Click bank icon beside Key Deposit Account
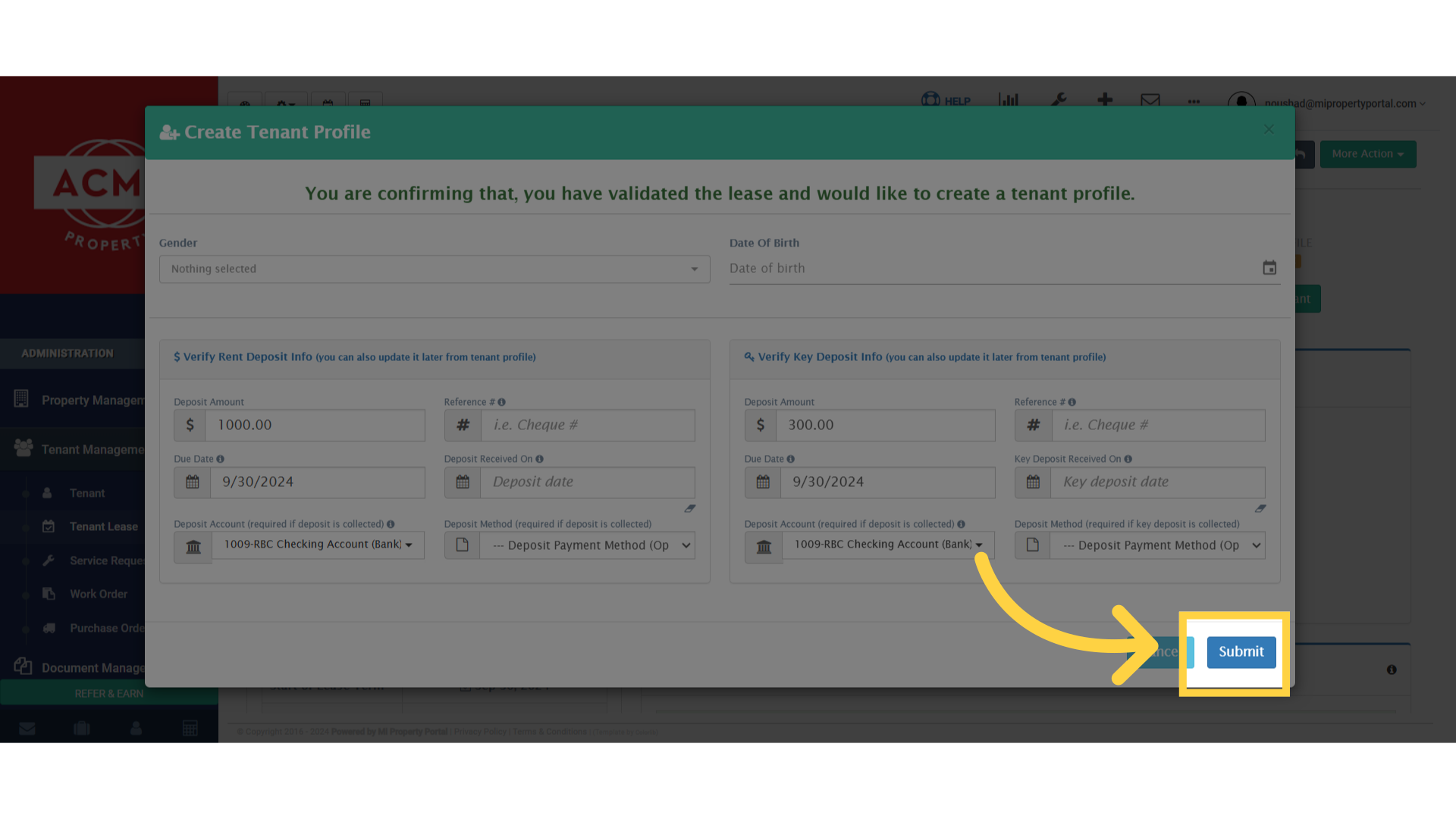This screenshot has width=1456, height=819. [764, 547]
